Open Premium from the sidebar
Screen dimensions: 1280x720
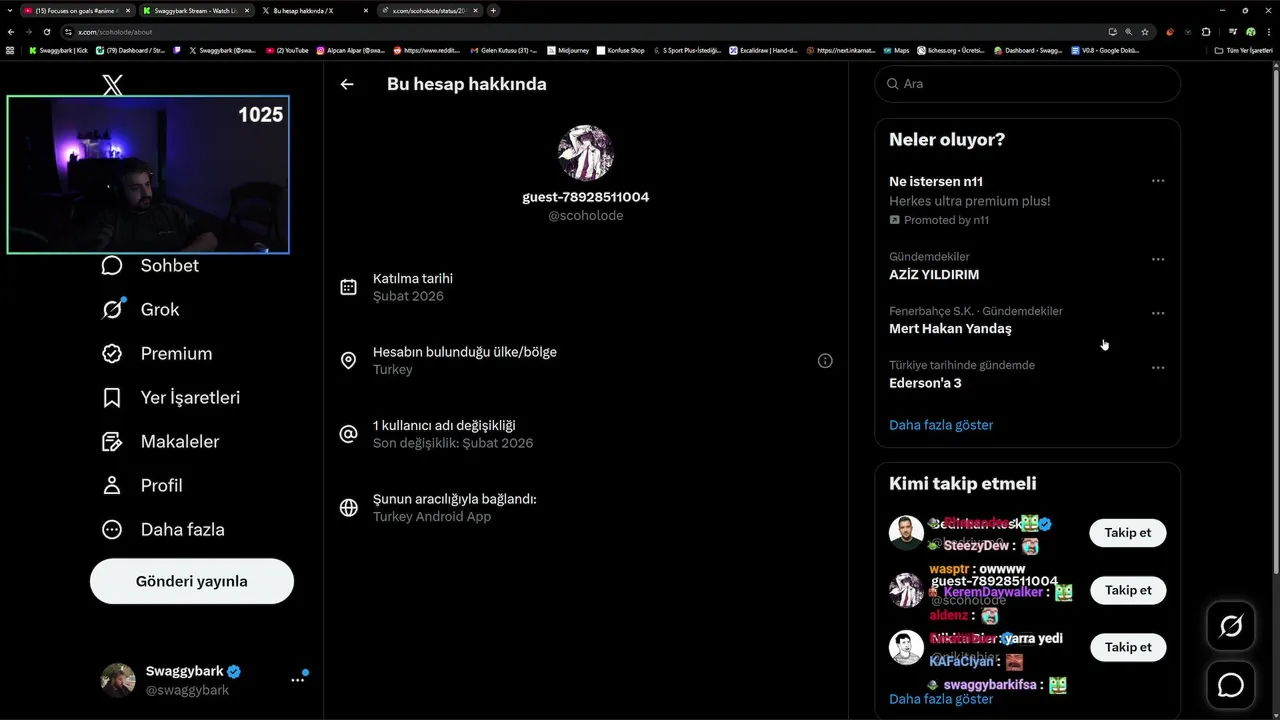point(156,353)
